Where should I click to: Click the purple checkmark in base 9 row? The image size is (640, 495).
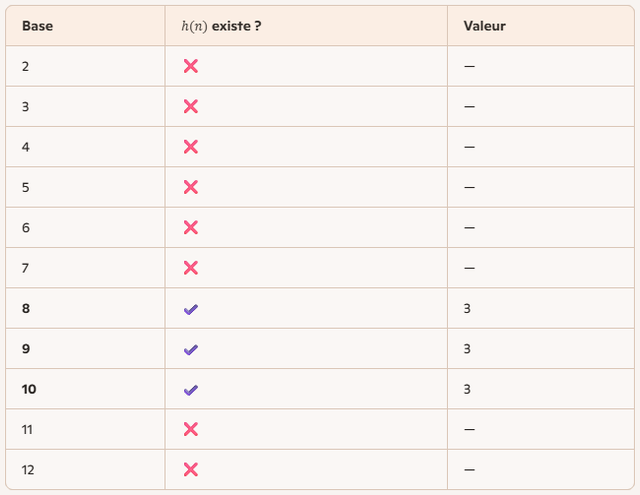click(x=191, y=350)
